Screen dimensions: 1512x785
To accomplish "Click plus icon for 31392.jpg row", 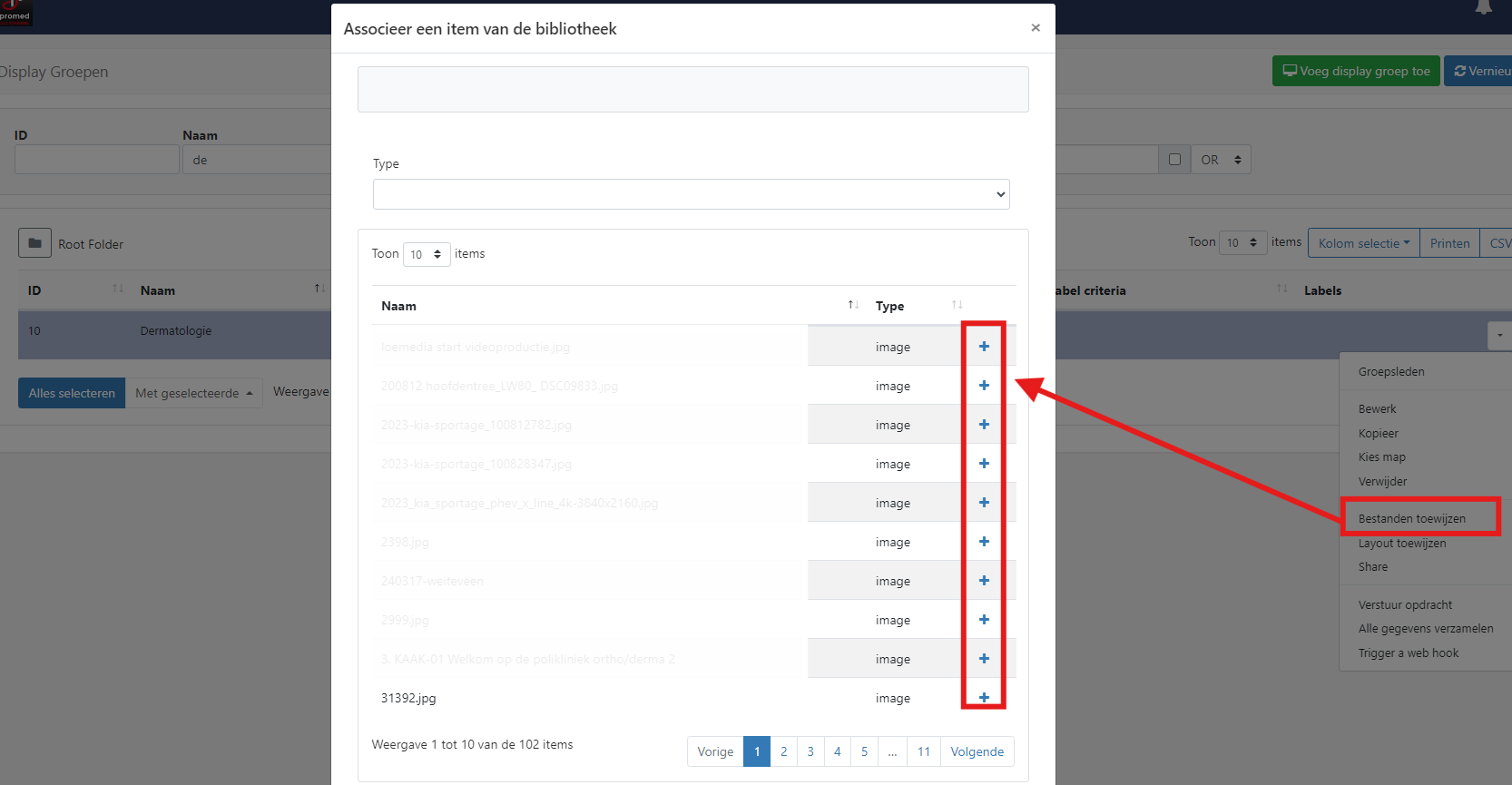I will pyautogui.click(x=984, y=697).
